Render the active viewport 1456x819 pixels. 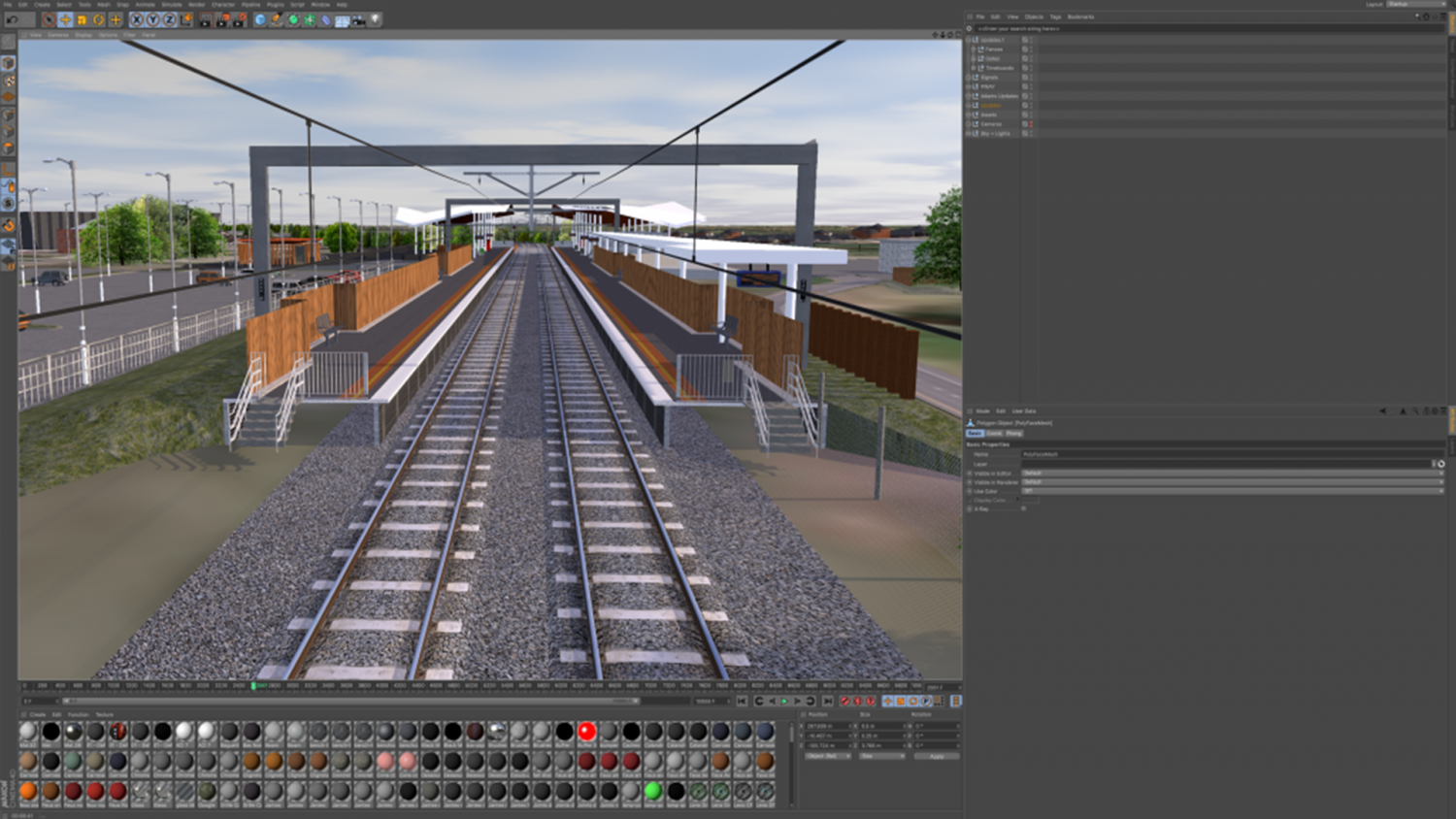204,18
